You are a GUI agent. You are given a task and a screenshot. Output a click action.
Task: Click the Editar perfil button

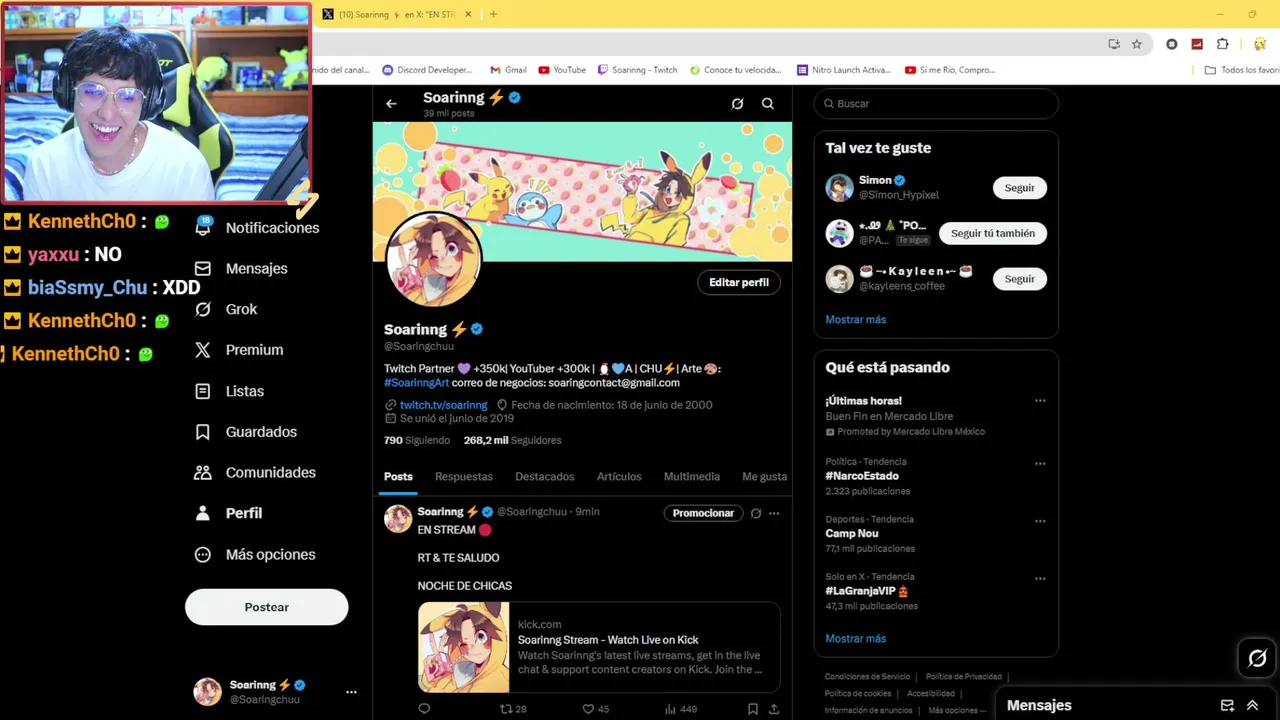click(739, 282)
